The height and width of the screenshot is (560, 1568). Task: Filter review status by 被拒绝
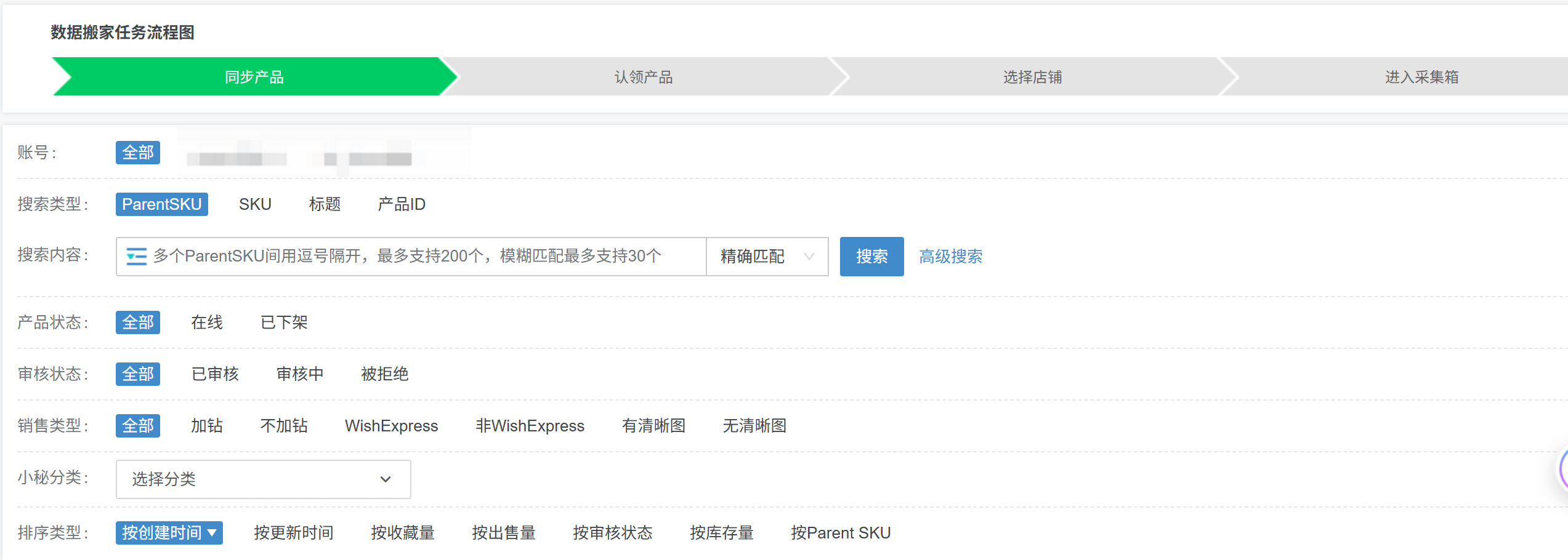pyautogui.click(x=385, y=374)
